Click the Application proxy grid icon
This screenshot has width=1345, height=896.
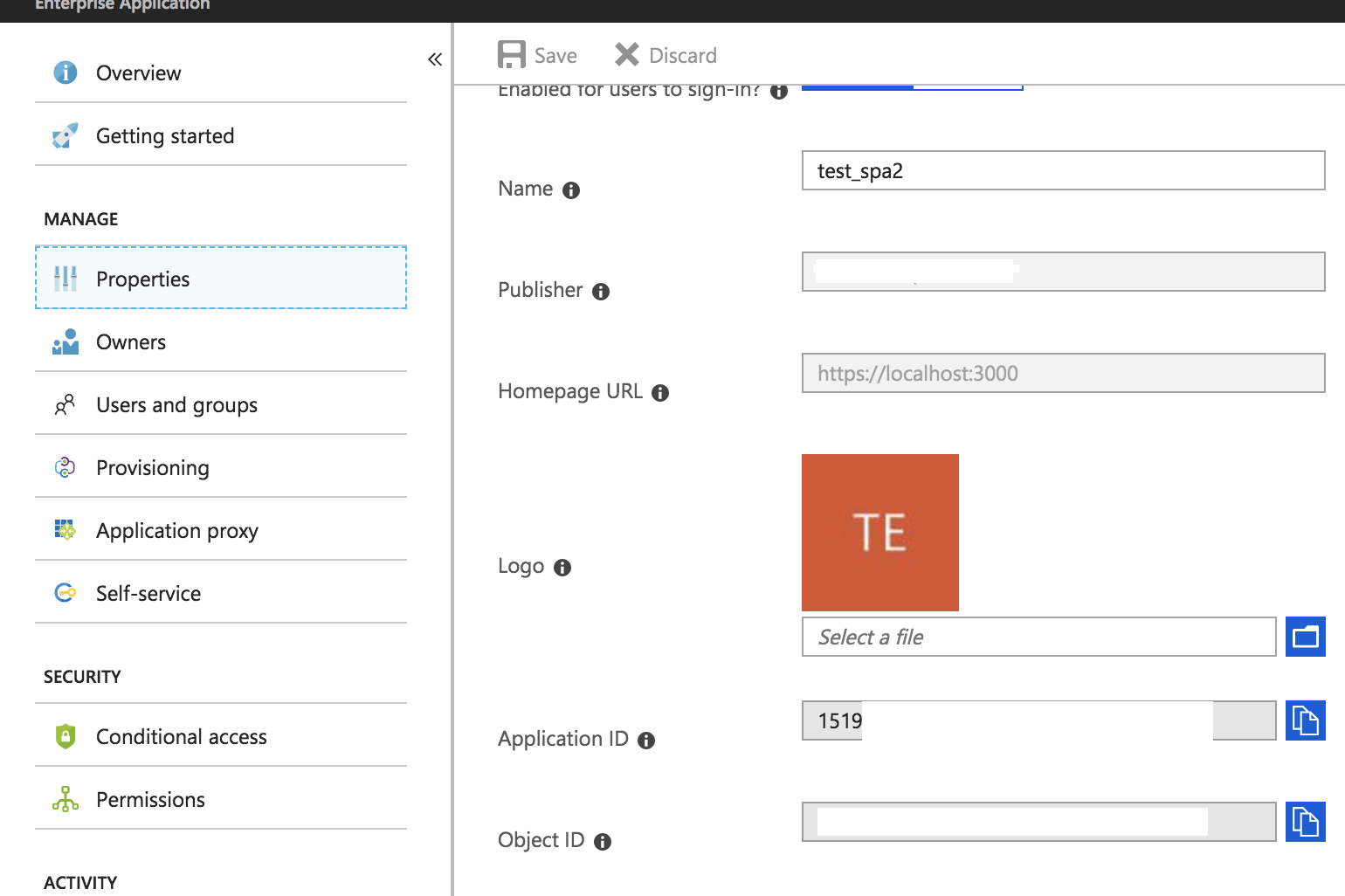click(x=66, y=529)
